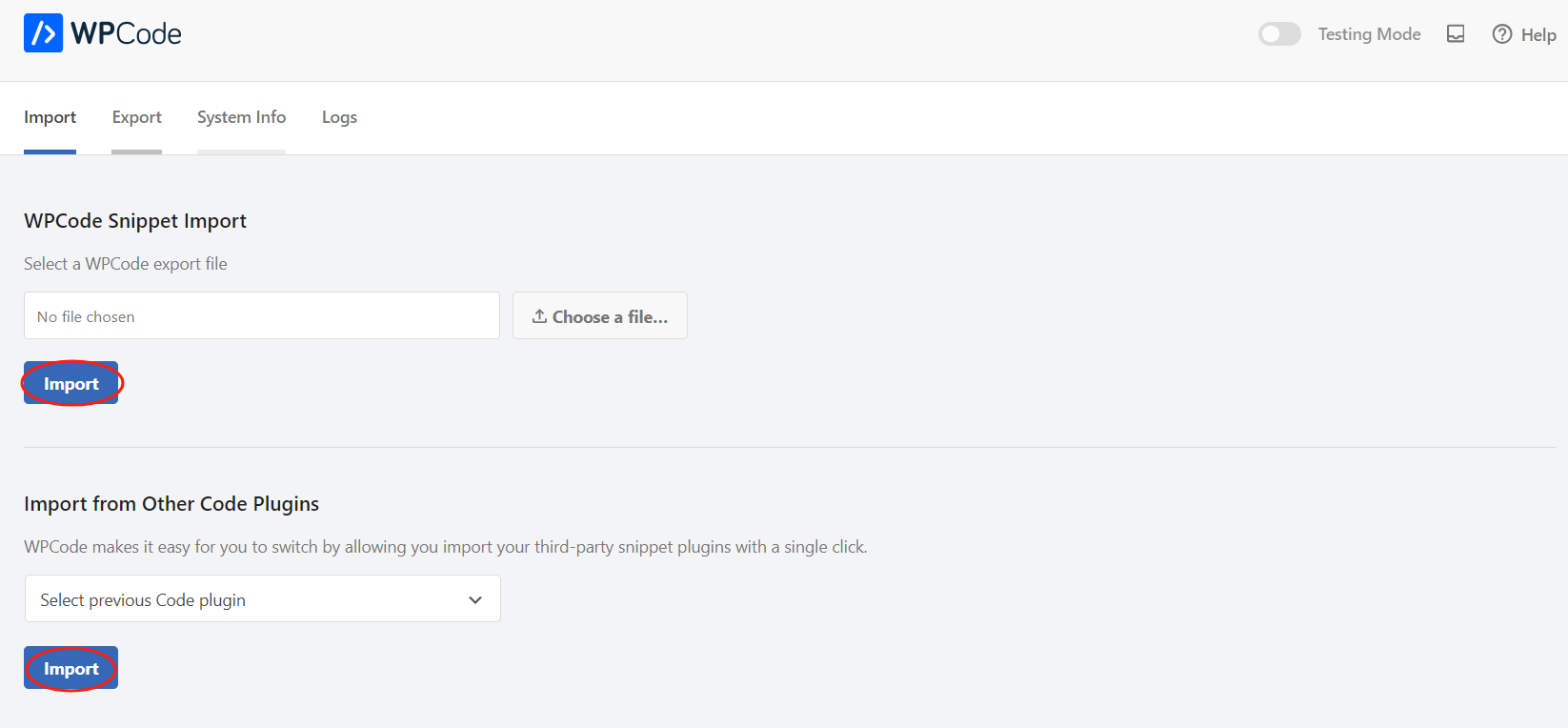
Task: View the Logs tab
Action: click(339, 117)
